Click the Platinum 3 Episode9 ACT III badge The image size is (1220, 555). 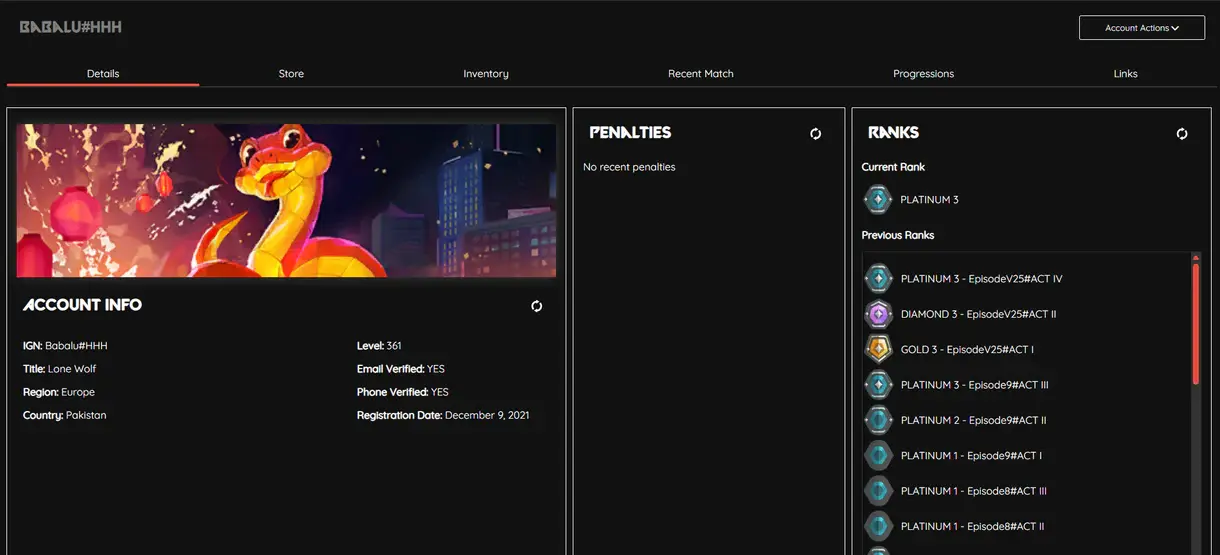click(x=878, y=384)
